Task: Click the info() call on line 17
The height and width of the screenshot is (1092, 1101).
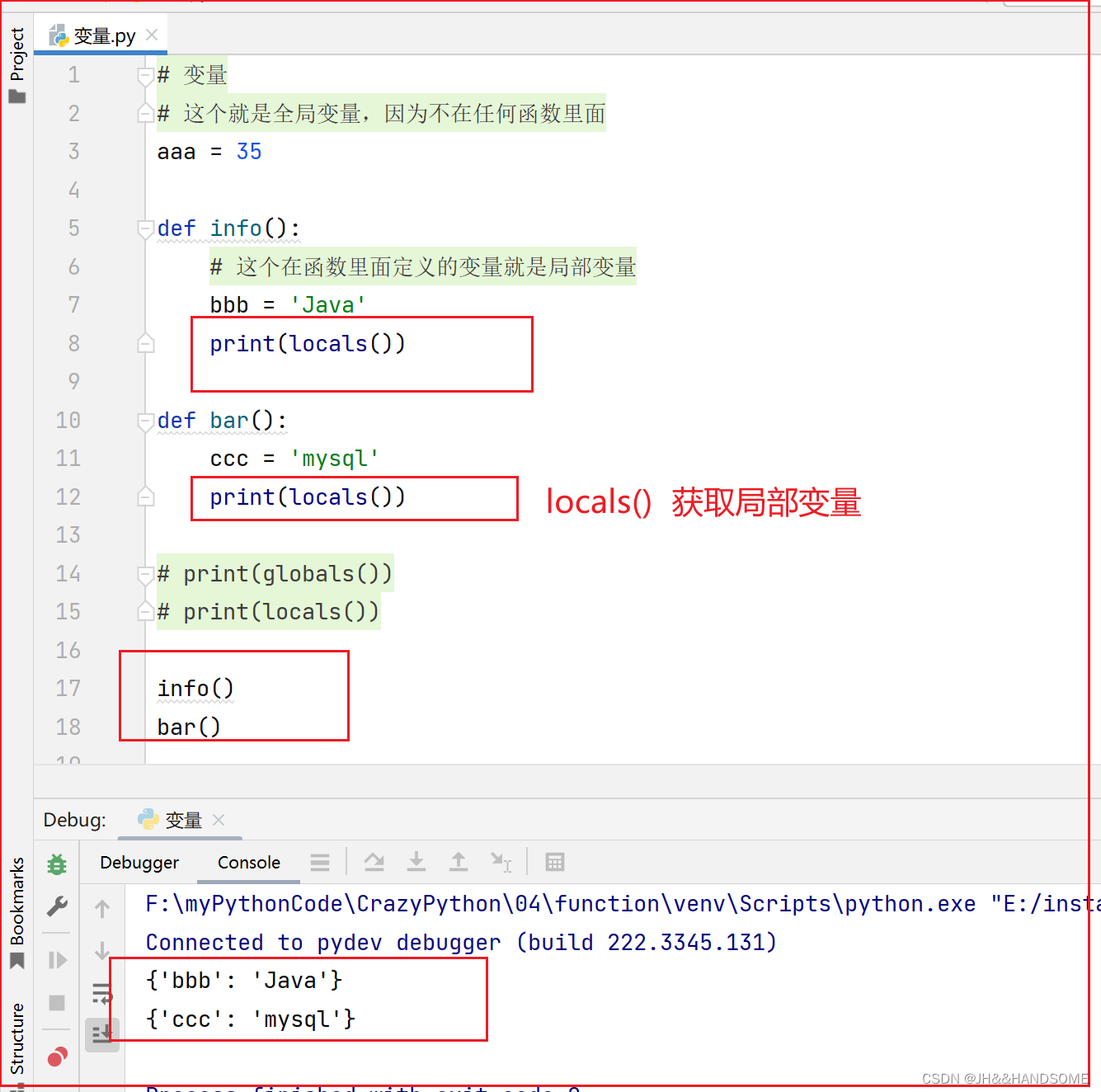Action: (x=196, y=689)
